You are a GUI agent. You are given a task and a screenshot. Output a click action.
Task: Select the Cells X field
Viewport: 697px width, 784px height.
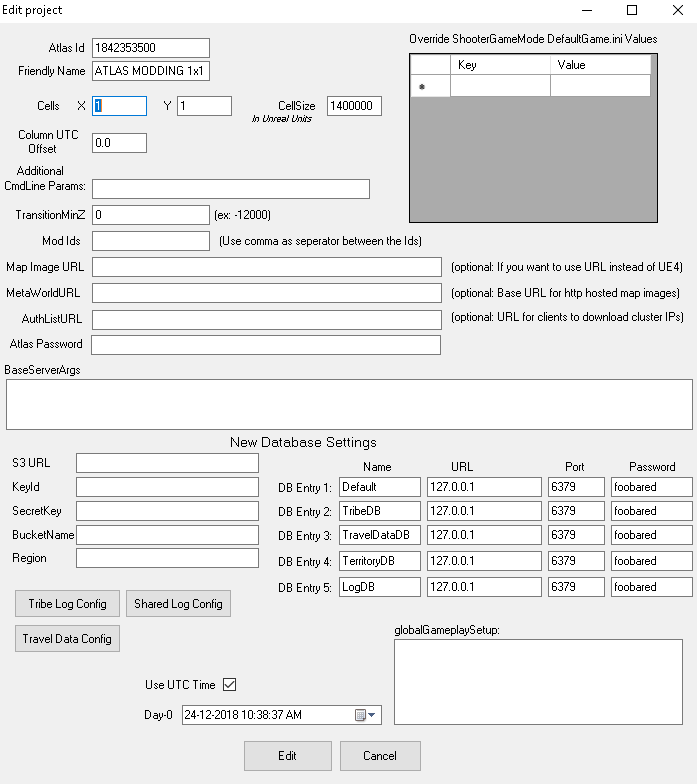(120, 106)
